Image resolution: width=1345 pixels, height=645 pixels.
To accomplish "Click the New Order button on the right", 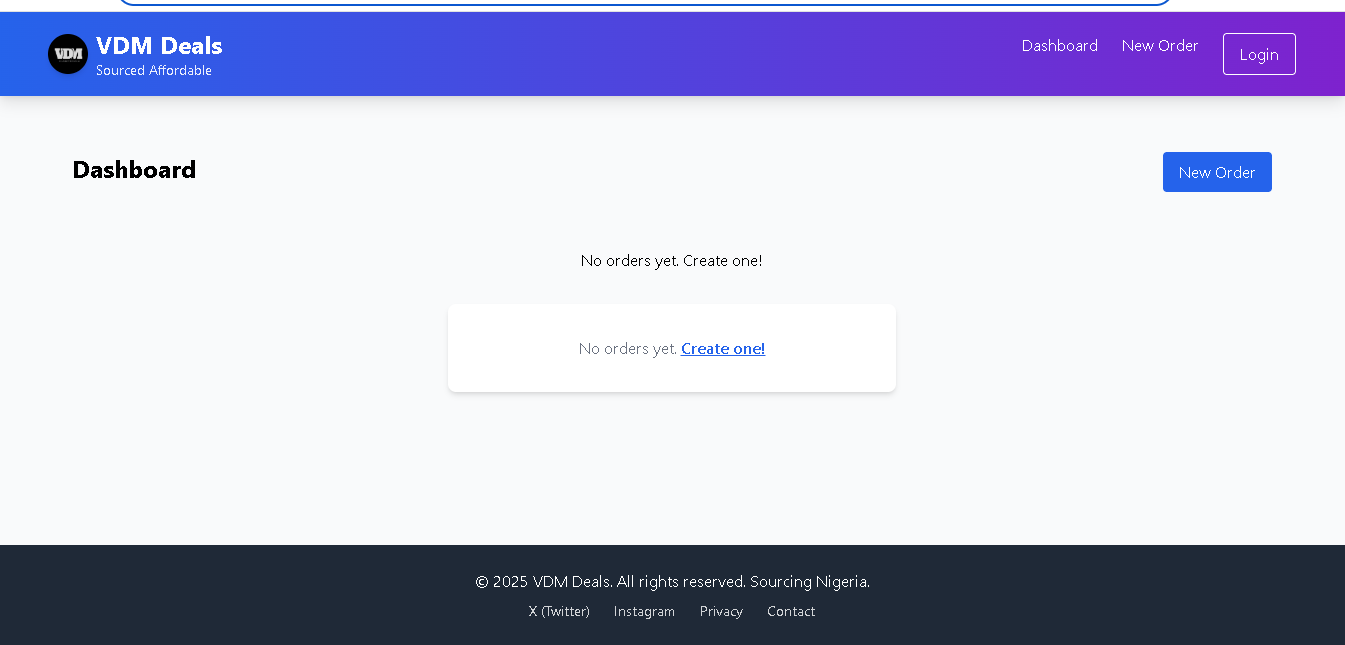I will pos(1217,172).
